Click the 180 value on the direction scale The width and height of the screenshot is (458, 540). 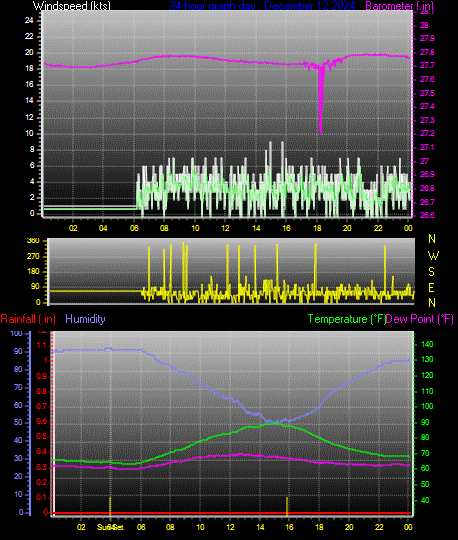click(33, 271)
